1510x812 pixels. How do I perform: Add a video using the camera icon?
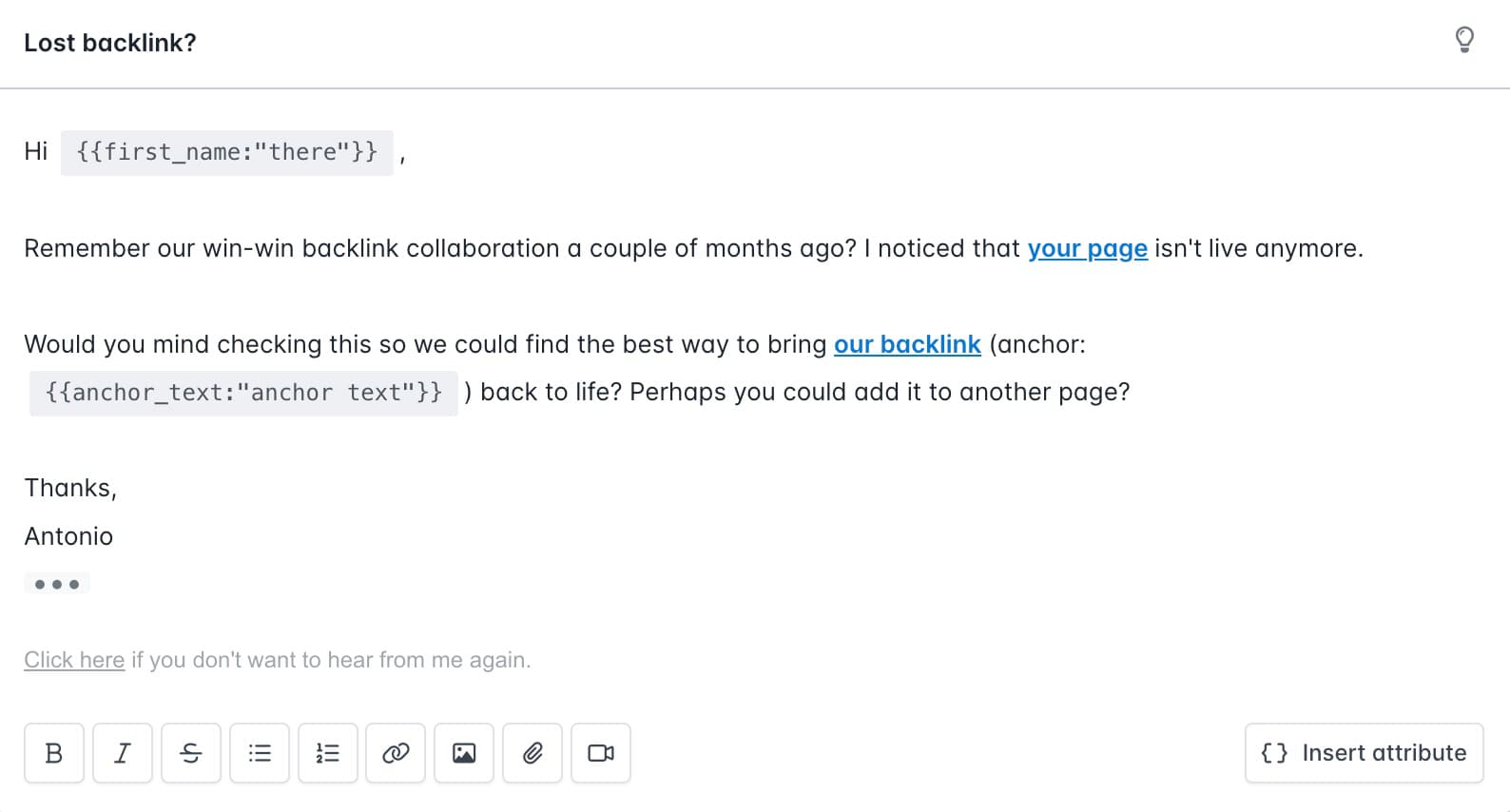601,753
